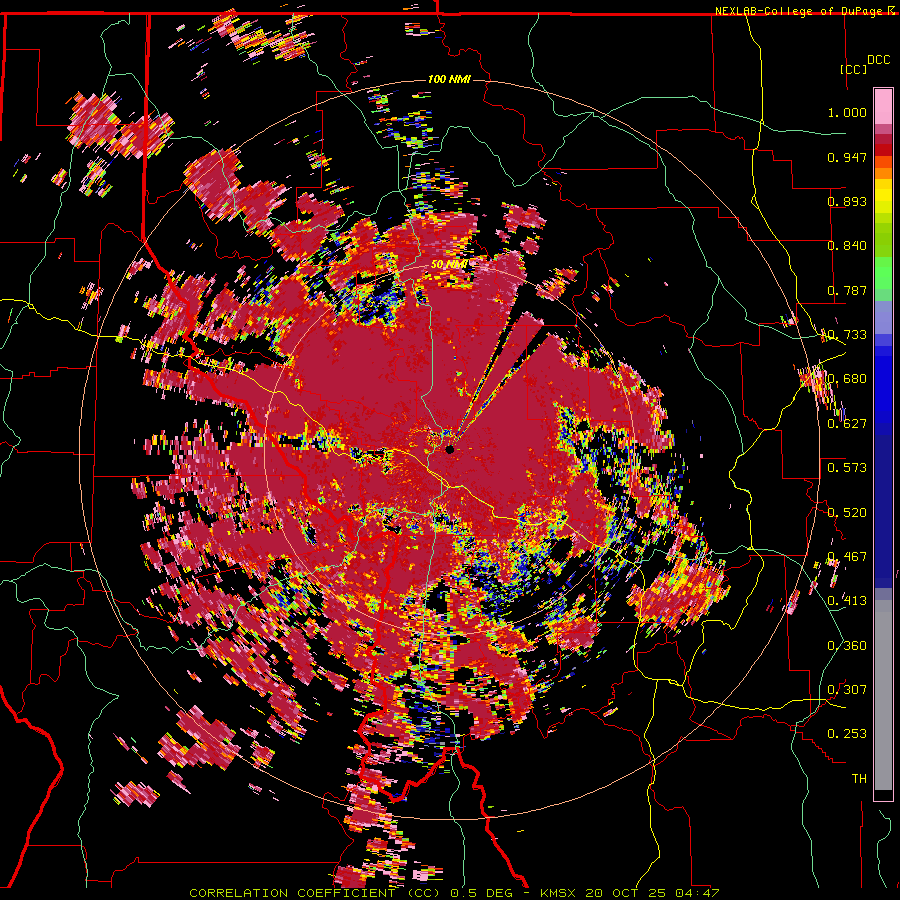Click the 50 NMI range ring label
Screen dimensions: 900x900
tap(449, 265)
